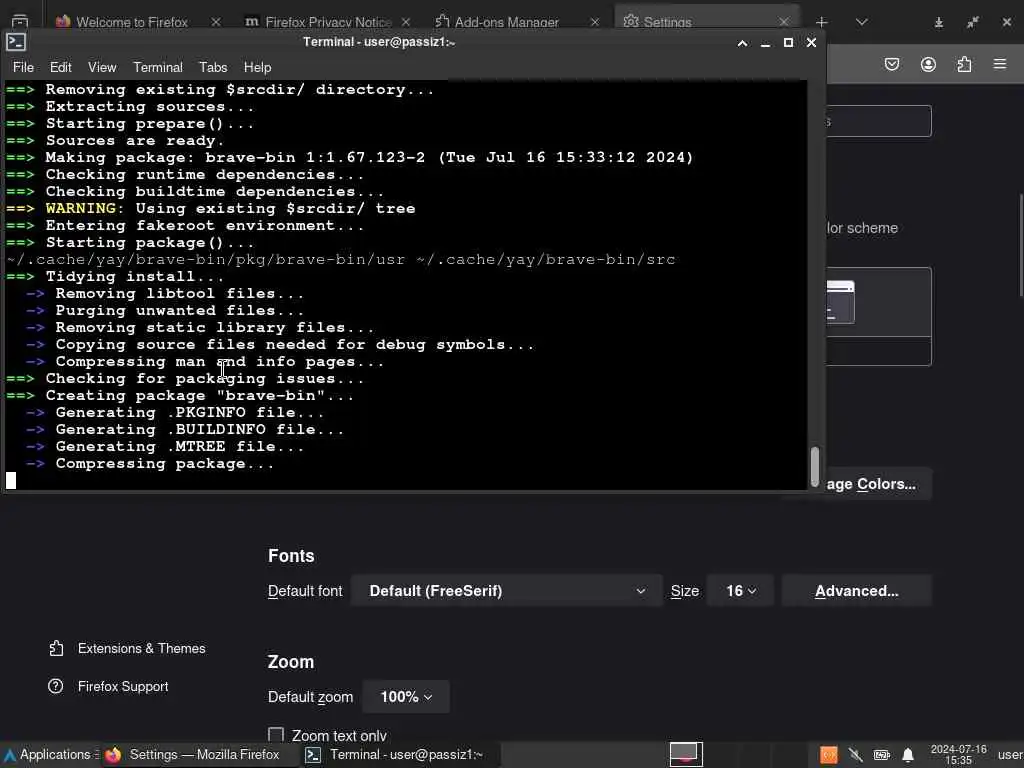1024x768 pixels.
Task: Open the Firefox account icon
Action: tap(928, 64)
